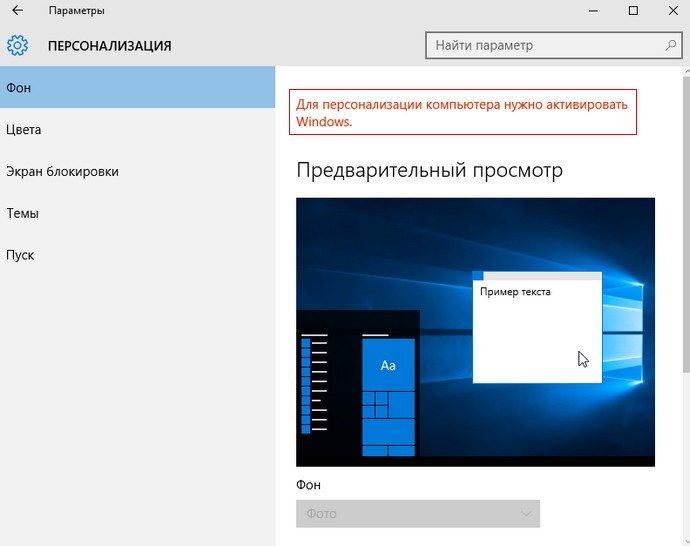The height and width of the screenshot is (546, 690).
Task: Click the Aa tile in preview
Action: click(x=388, y=365)
